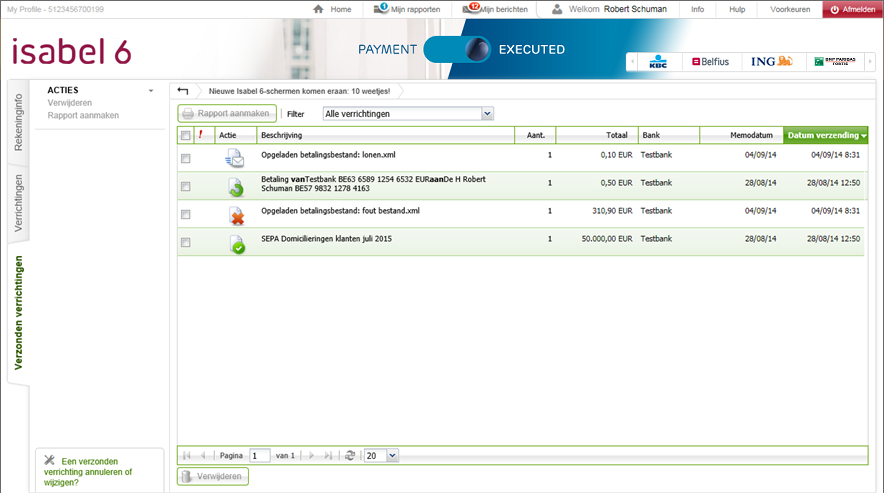Switch to Rekeninginfo vertical tab
Image resolution: width=884 pixels, height=493 pixels.
click(x=19, y=122)
